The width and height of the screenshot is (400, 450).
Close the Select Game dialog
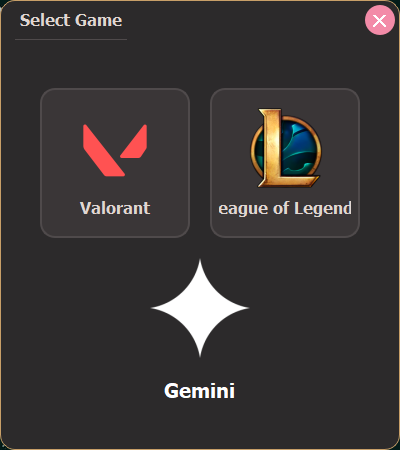380,20
